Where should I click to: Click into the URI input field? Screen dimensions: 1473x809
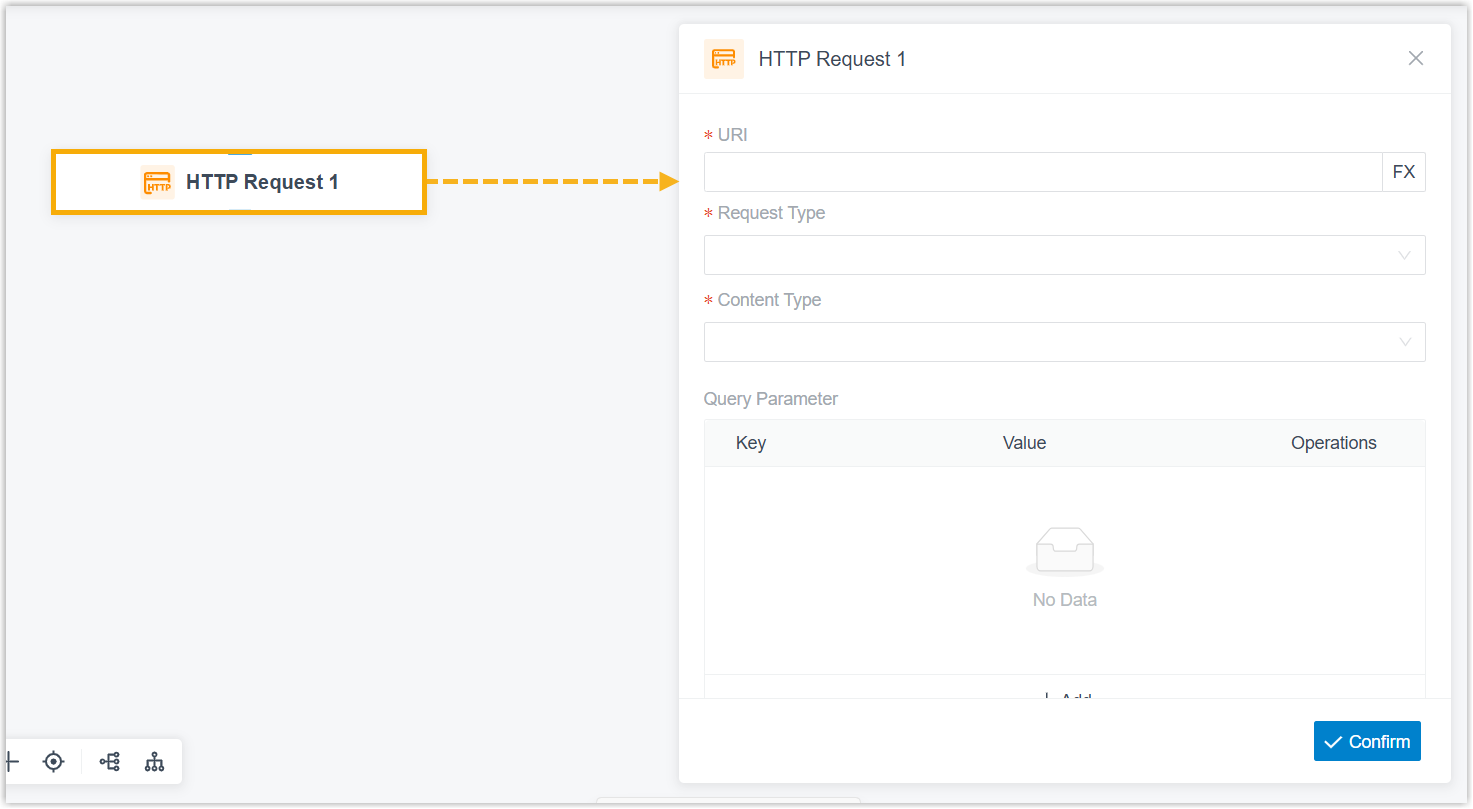click(x=1042, y=172)
